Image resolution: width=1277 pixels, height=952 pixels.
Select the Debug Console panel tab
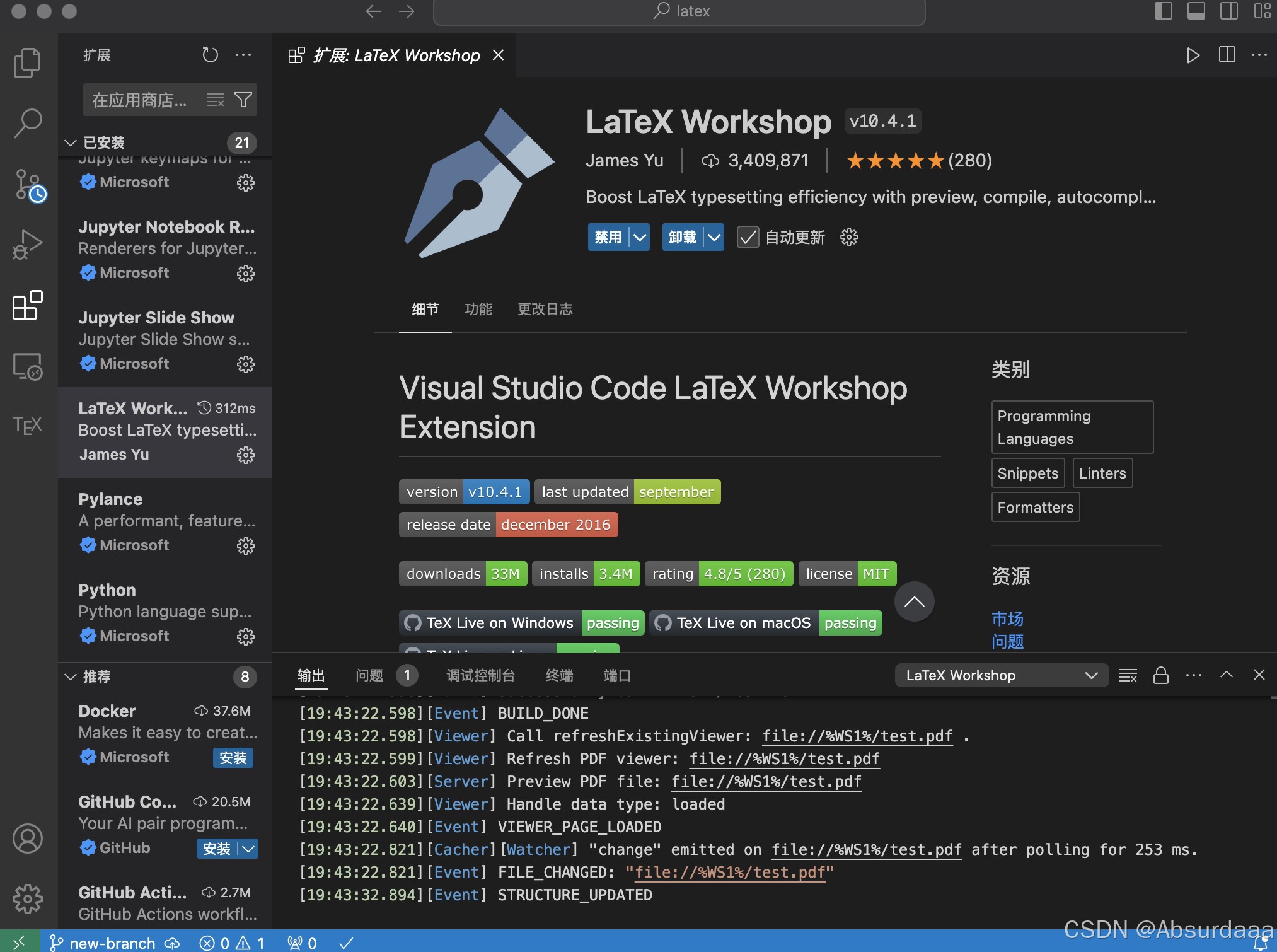(x=481, y=676)
